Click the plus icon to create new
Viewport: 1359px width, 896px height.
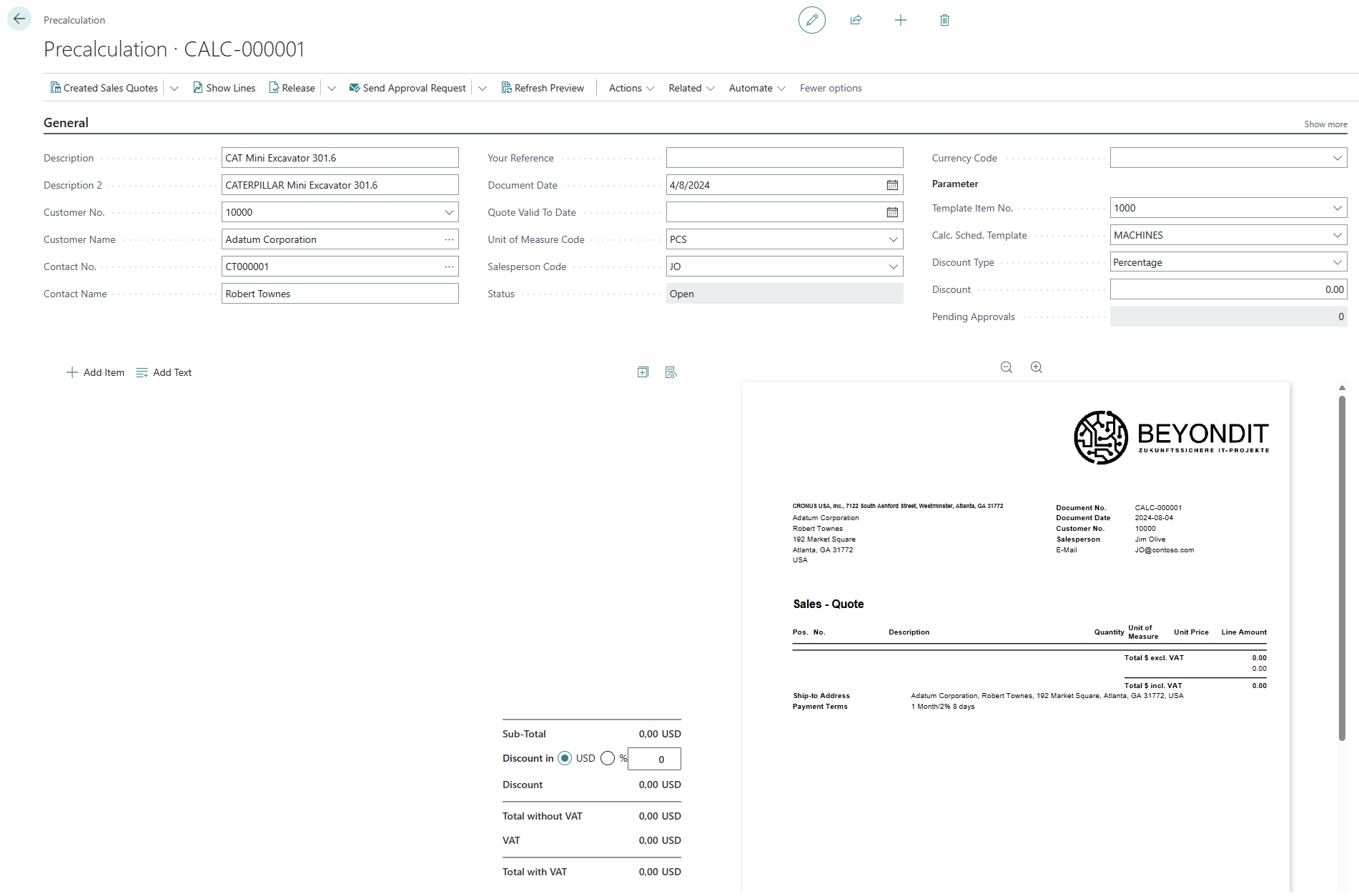(x=900, y=20)
